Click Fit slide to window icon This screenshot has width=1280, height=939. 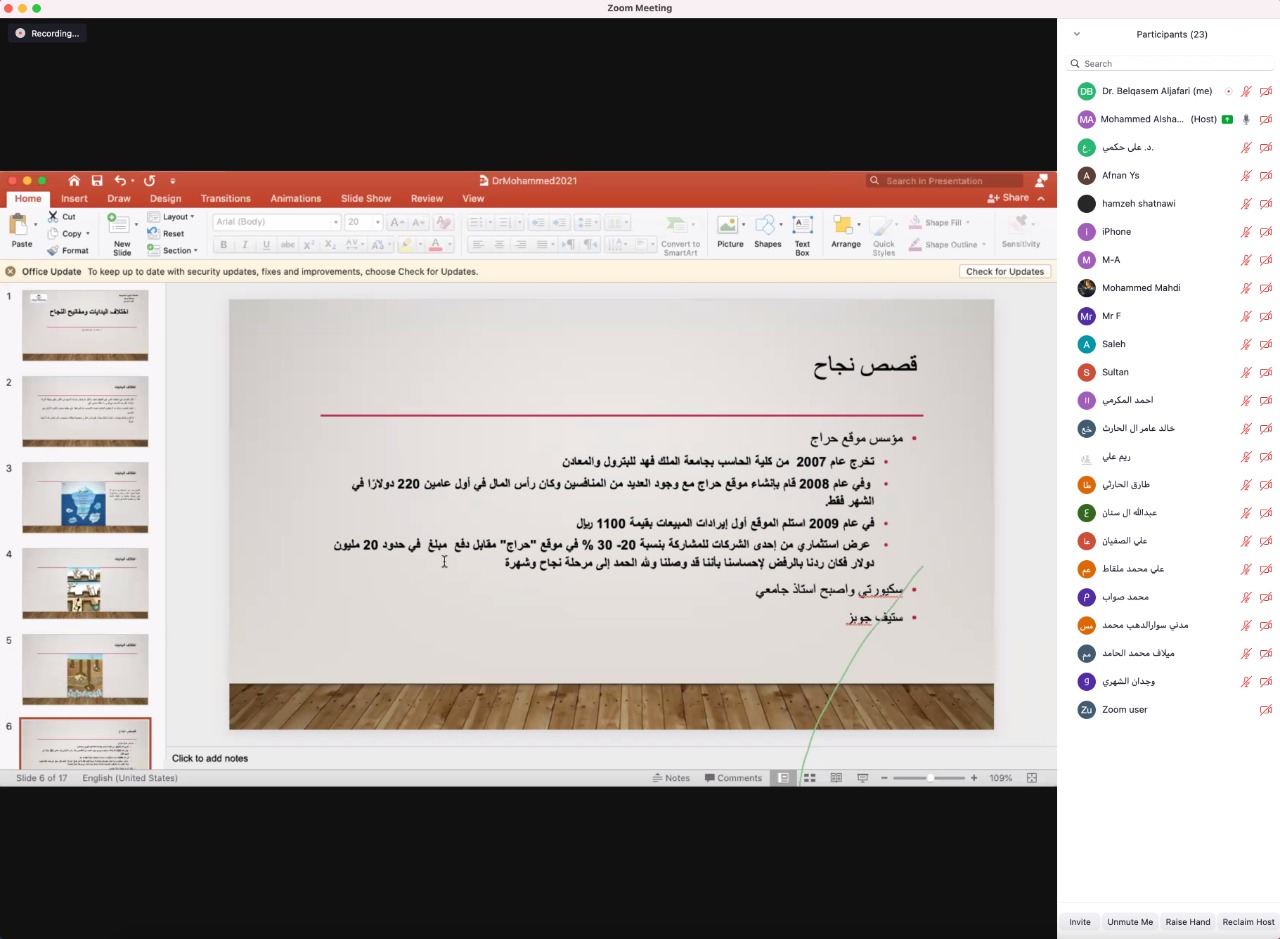click(x=1032, y=778)
